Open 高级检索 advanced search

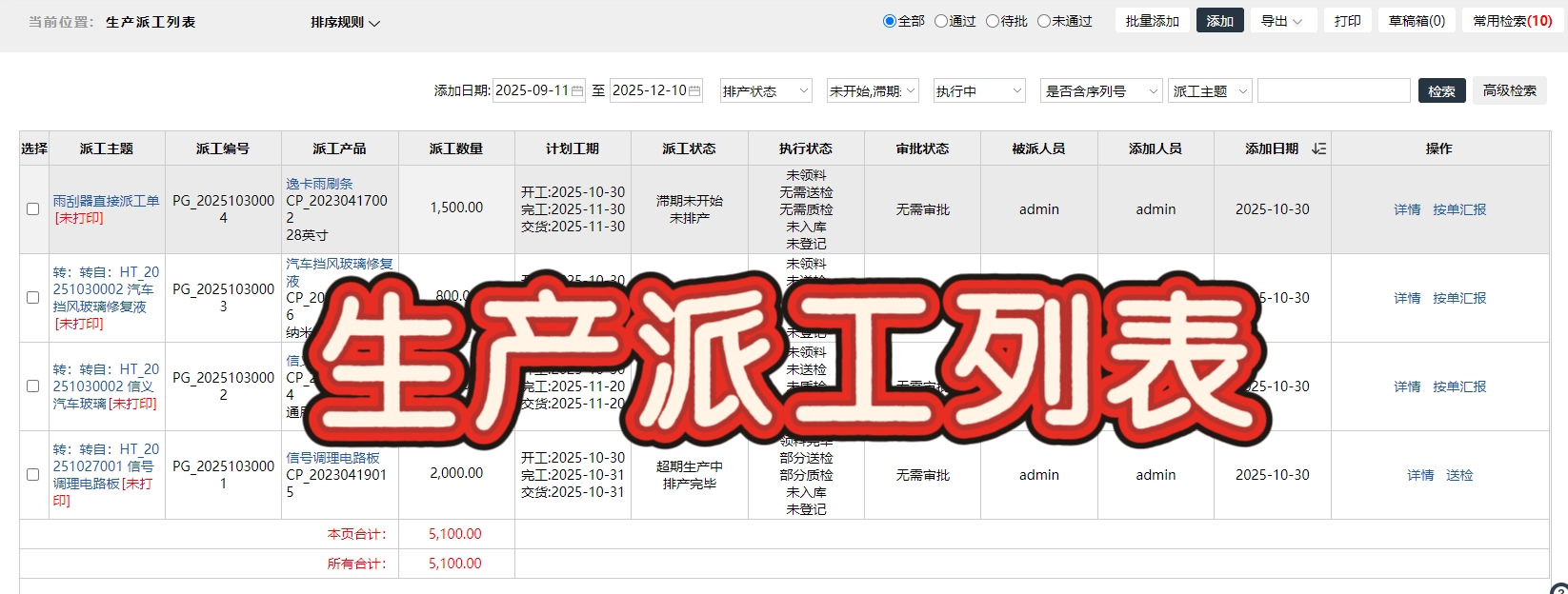pyautogui.click(x=1510, y=90)
